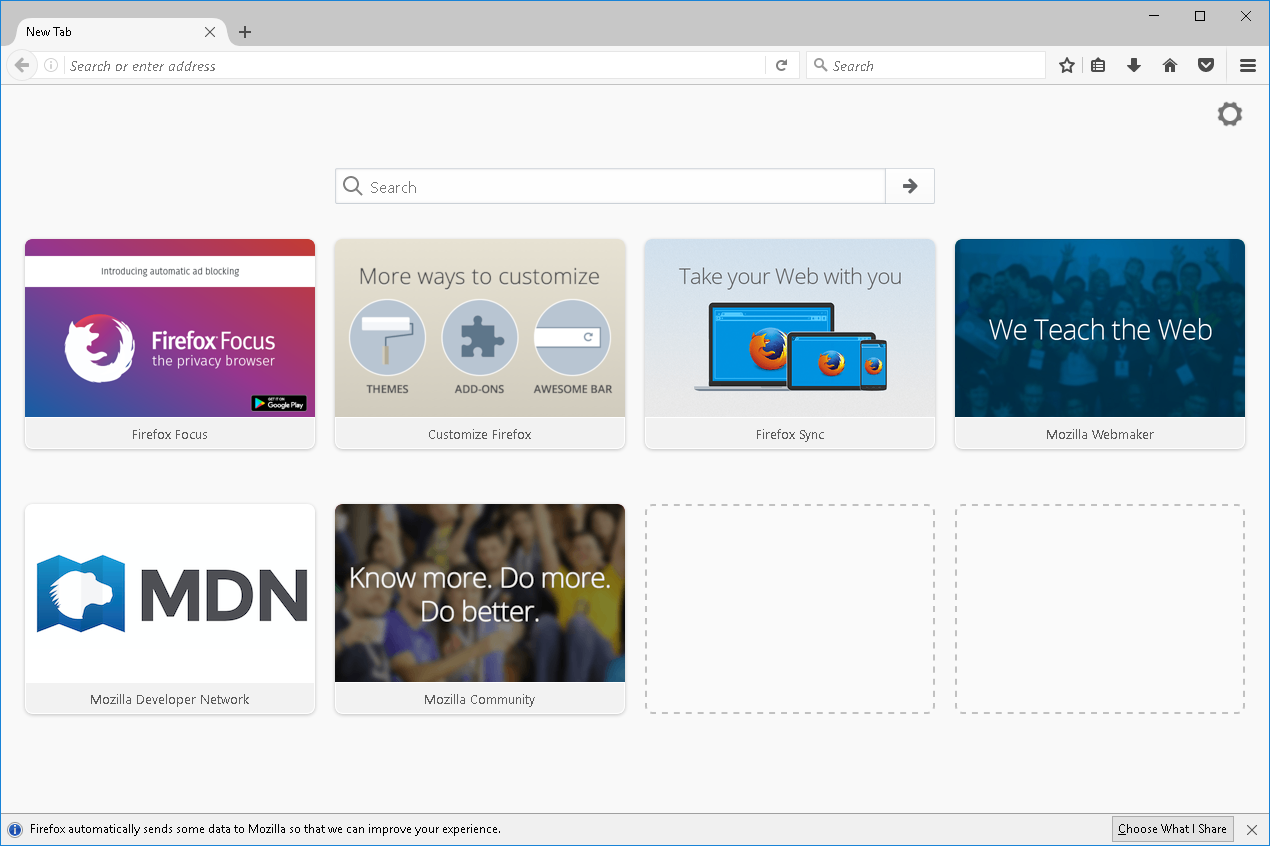
Task: Open site identity info icon in address bar
Action: click(51, 66)
